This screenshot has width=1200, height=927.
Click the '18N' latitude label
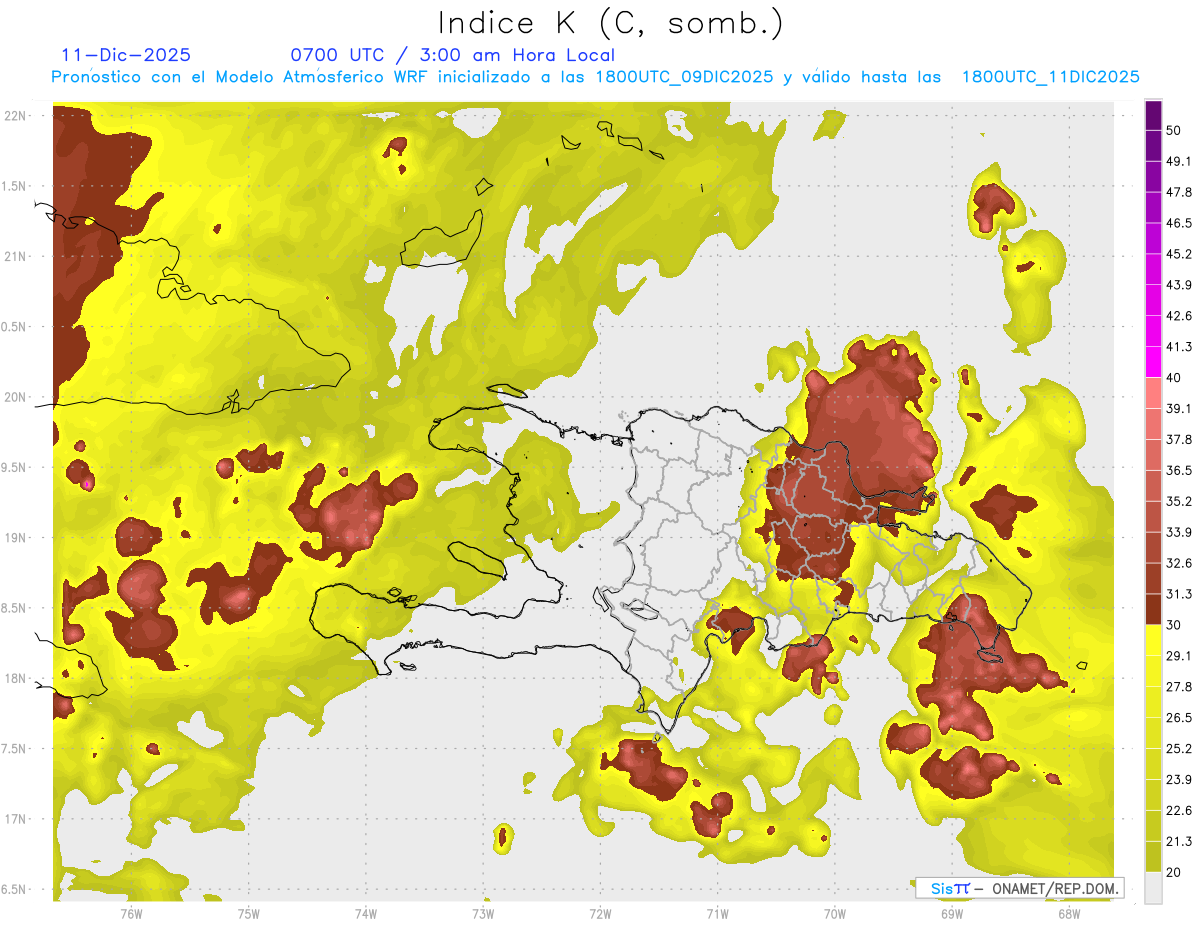point(16,678)
